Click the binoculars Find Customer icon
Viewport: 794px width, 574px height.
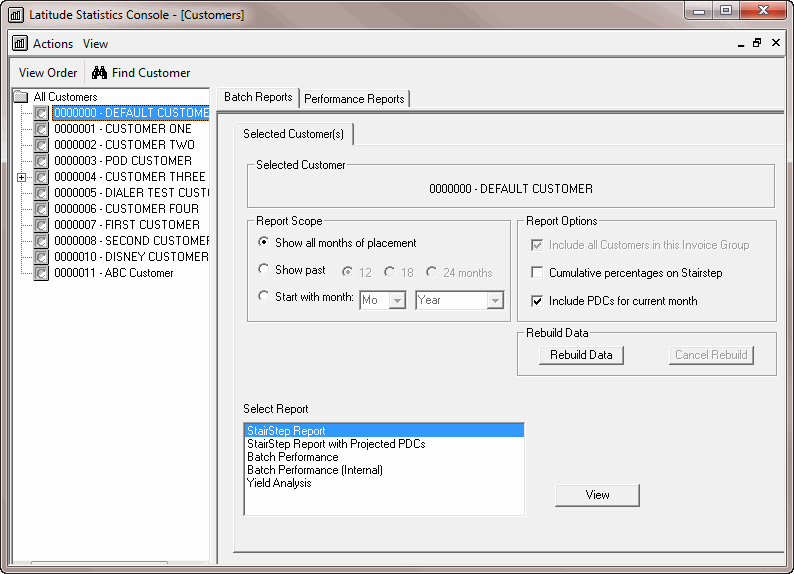pos(99,72)
